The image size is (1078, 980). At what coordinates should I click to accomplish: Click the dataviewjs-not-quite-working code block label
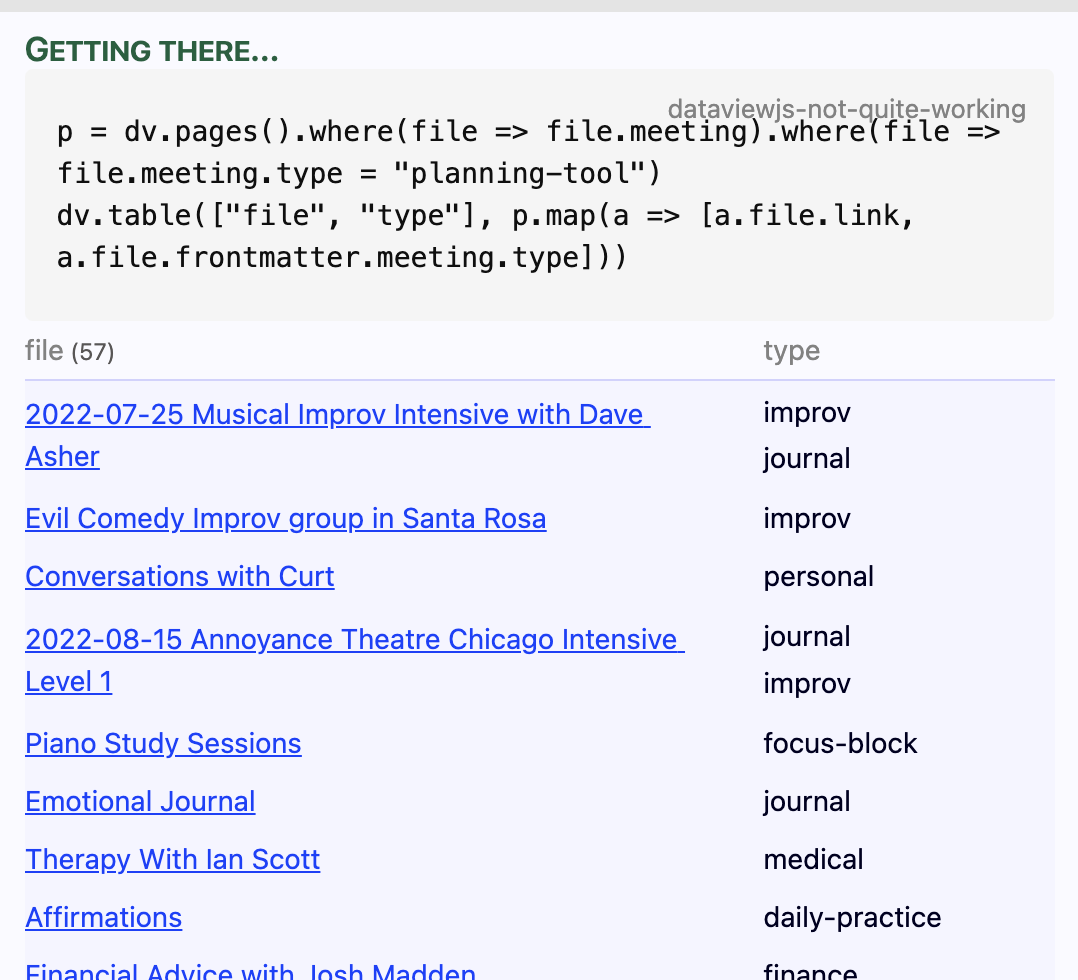[x=846, y=109]
